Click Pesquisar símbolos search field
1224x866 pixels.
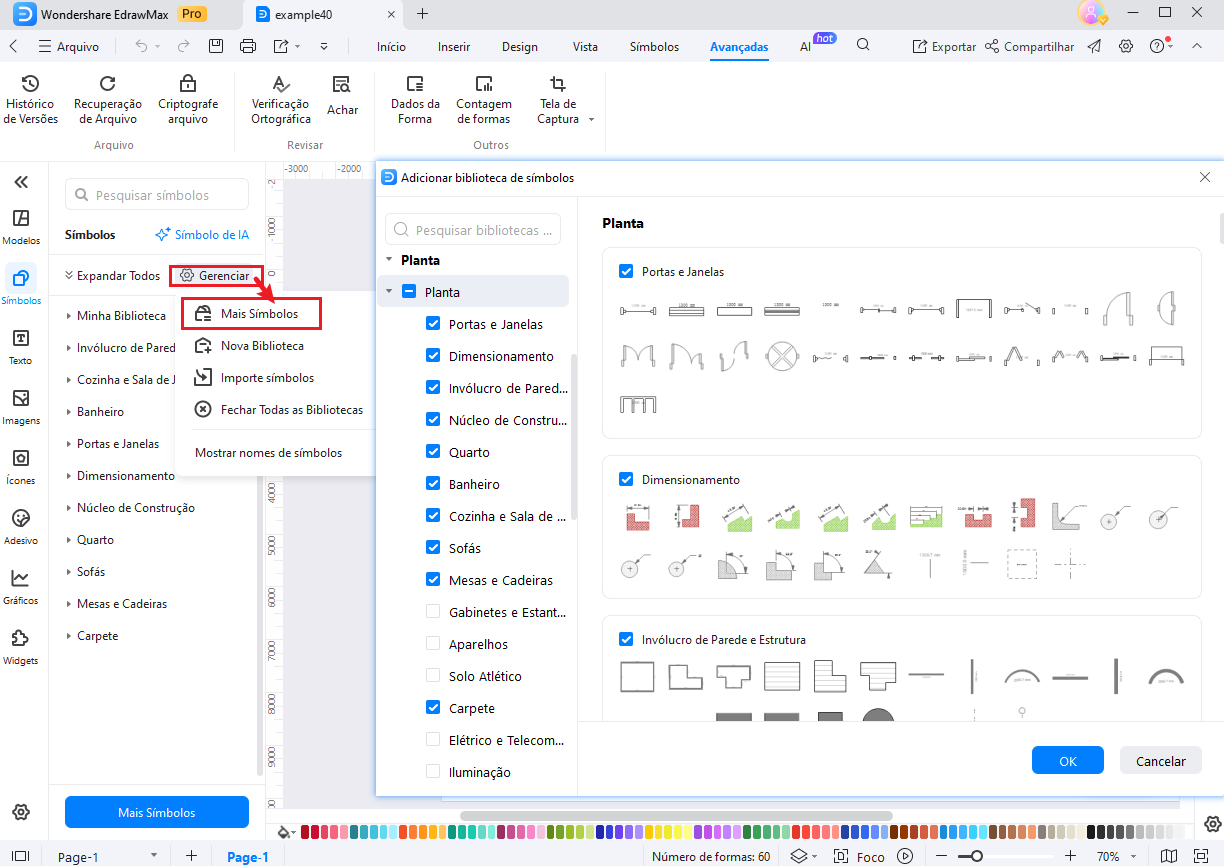pyautogui.click(x=157, y=195)
